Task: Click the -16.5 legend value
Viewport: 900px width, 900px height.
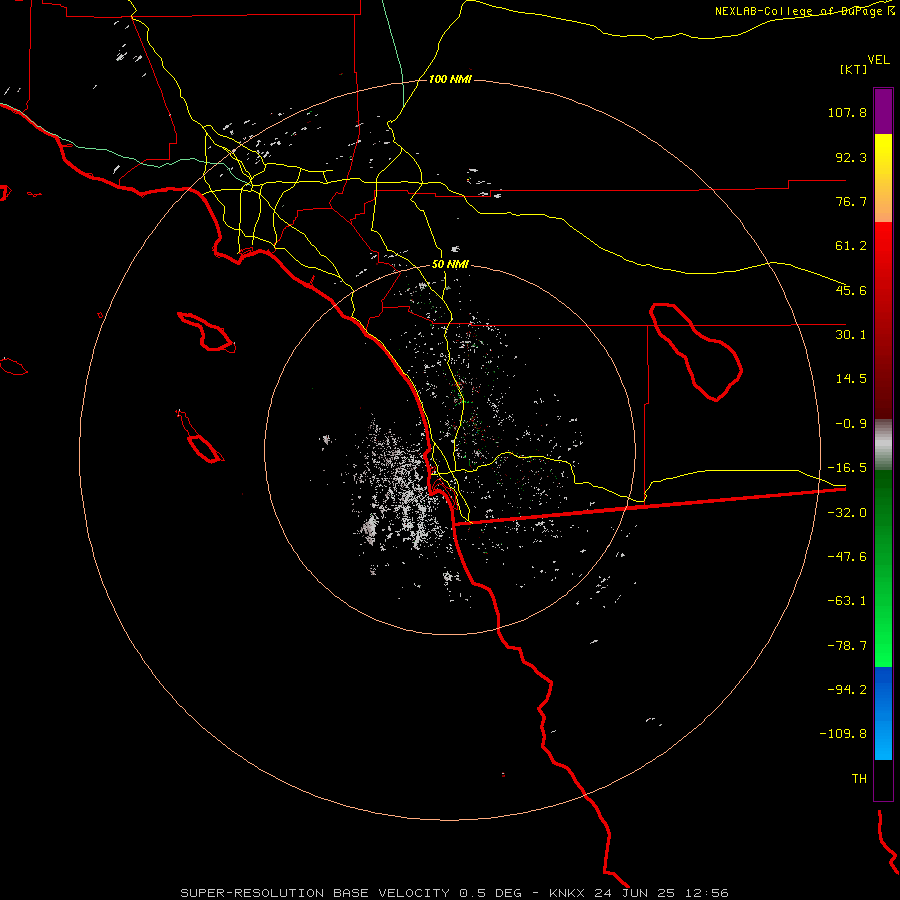Action: point(847,468)
